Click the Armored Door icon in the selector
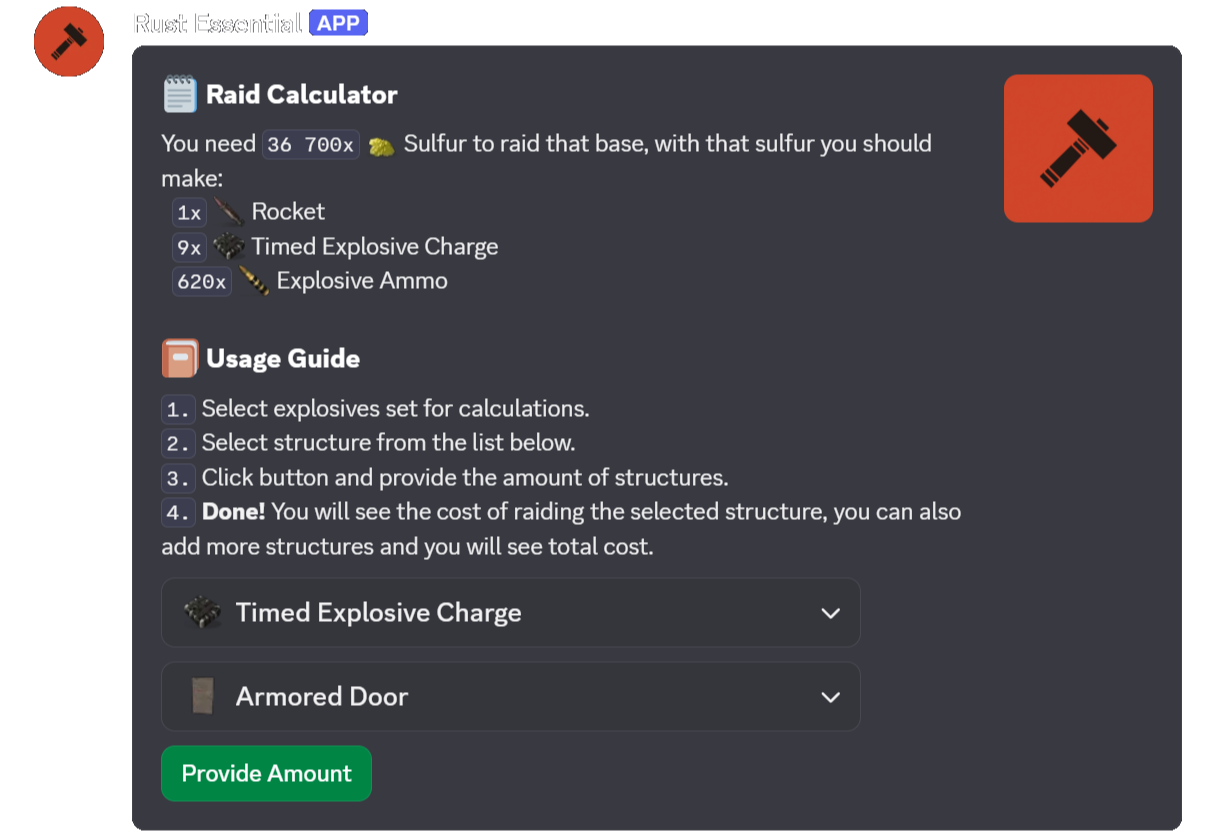 (203, 696)
